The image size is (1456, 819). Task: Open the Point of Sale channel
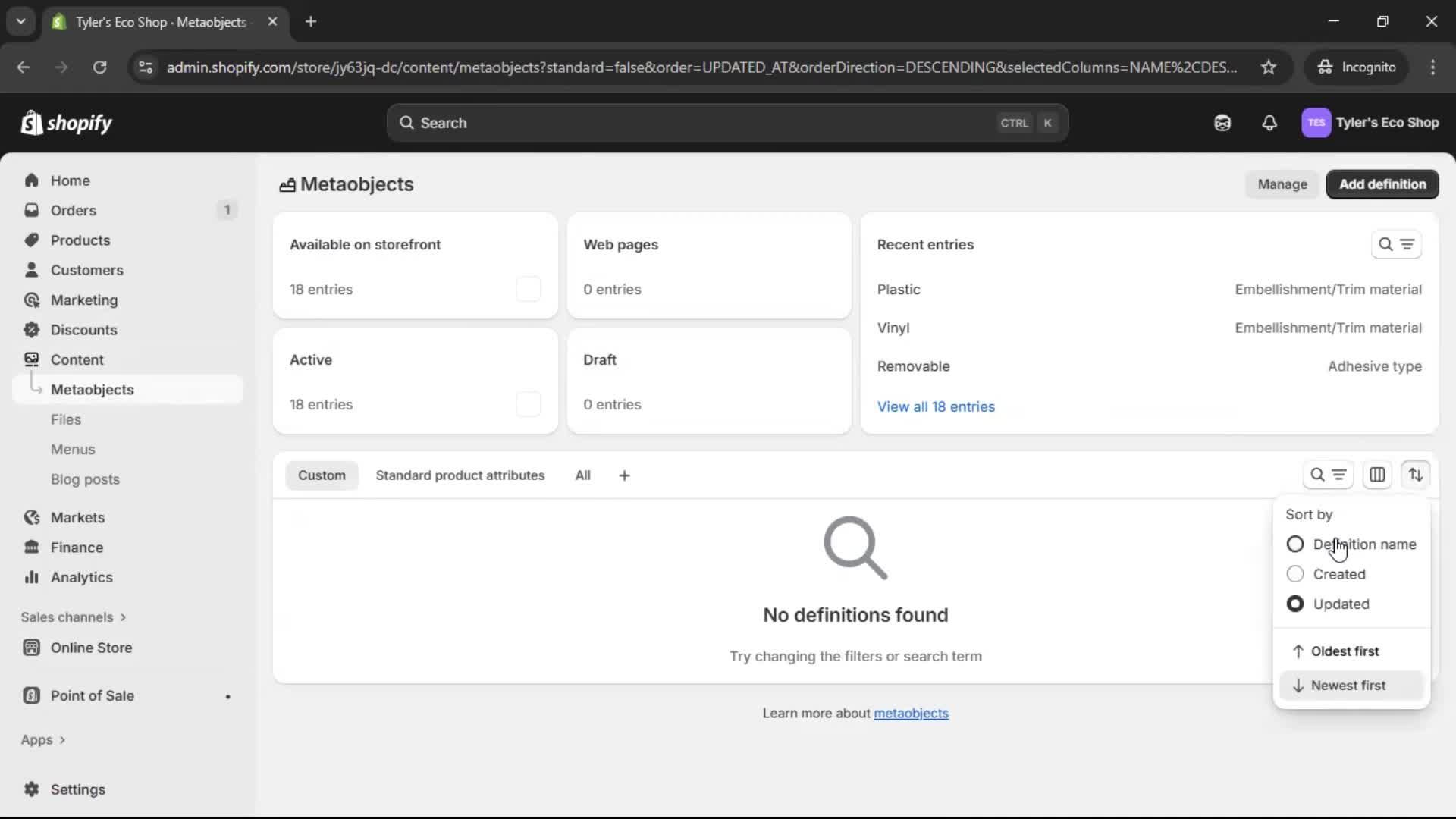tap(91, 695)
